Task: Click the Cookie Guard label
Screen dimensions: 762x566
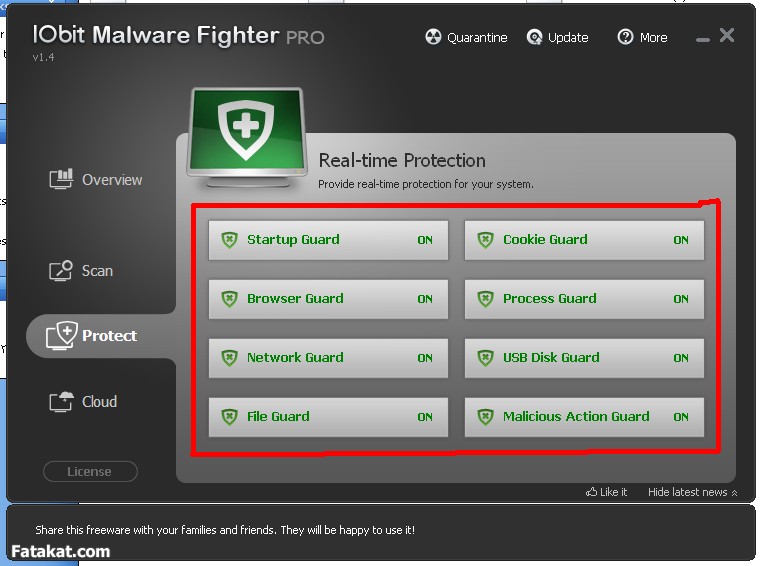Action: pyautogui.click(x=545, y=240)
